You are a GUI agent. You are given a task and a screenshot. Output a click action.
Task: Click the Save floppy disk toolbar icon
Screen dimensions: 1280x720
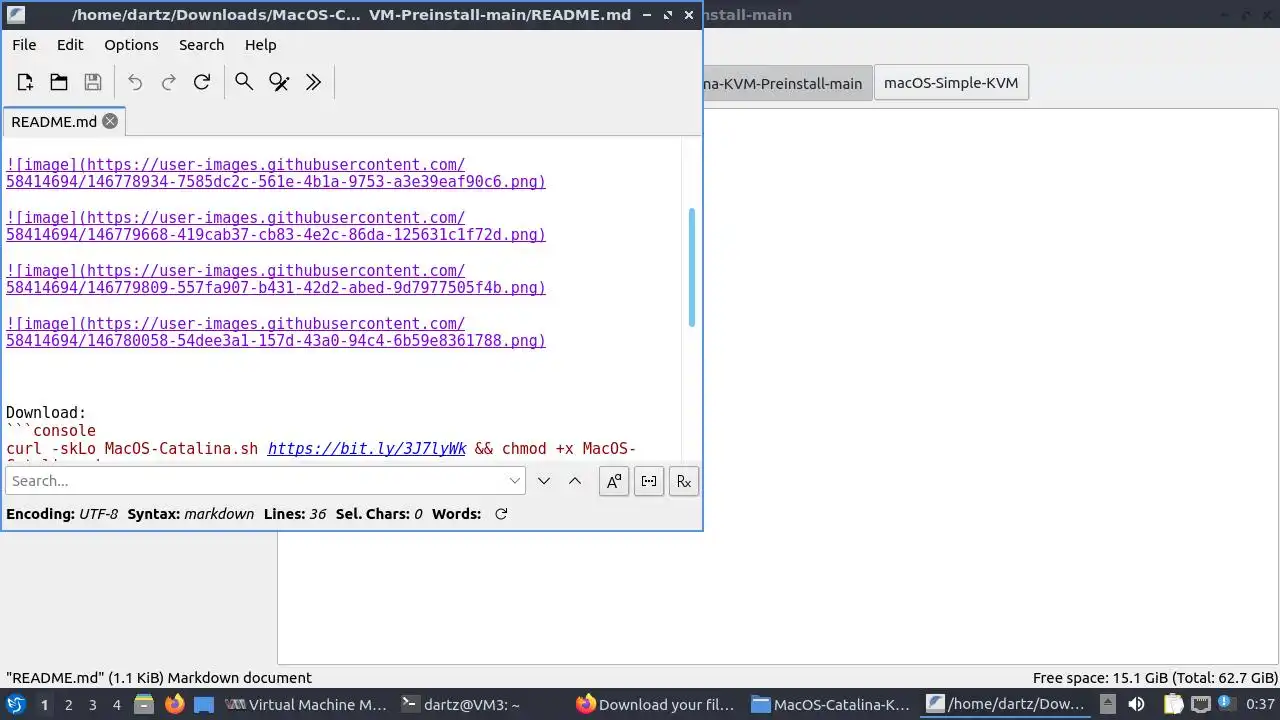click(93, 82)
